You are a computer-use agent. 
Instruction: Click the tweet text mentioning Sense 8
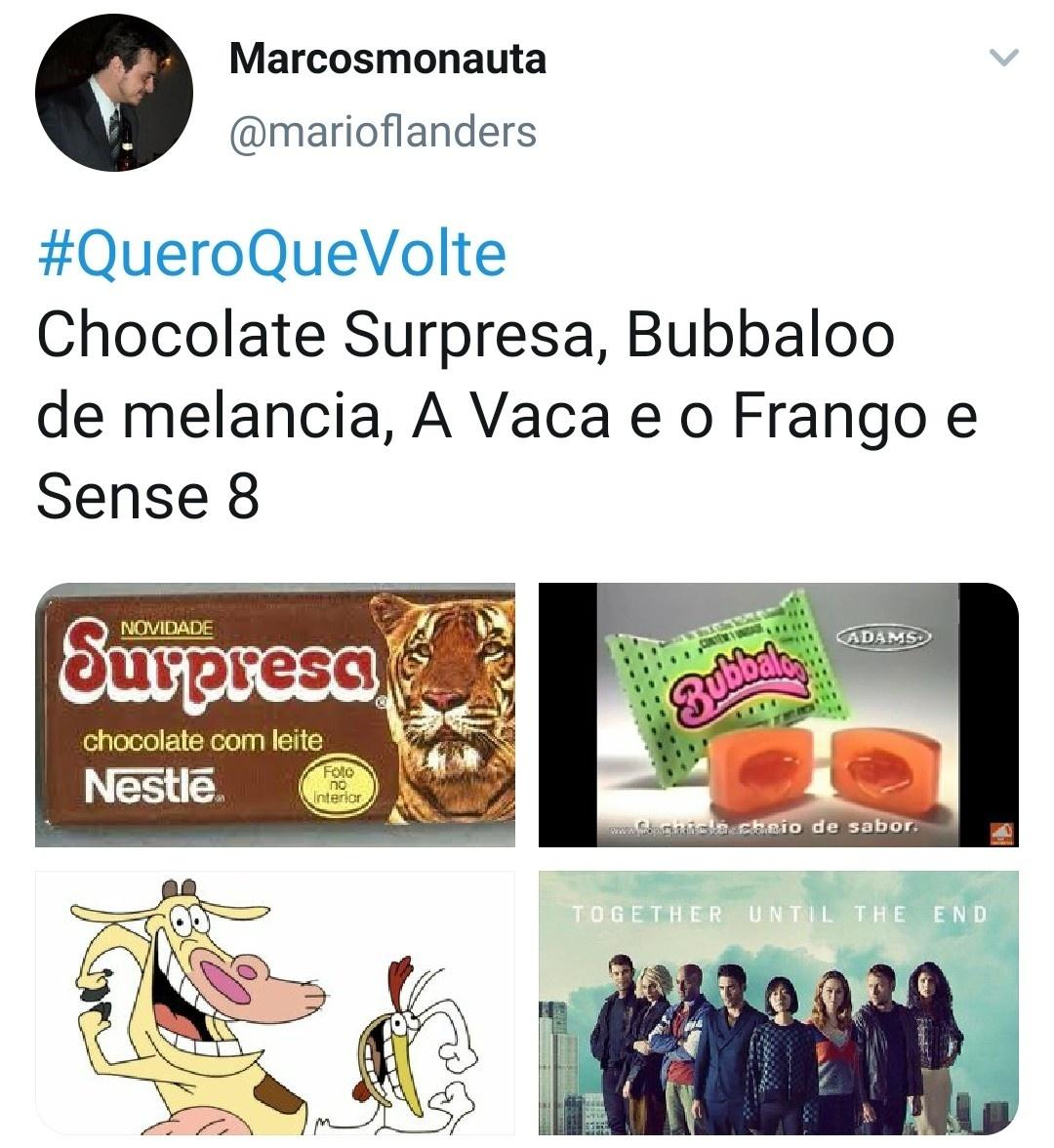point(507,415)
